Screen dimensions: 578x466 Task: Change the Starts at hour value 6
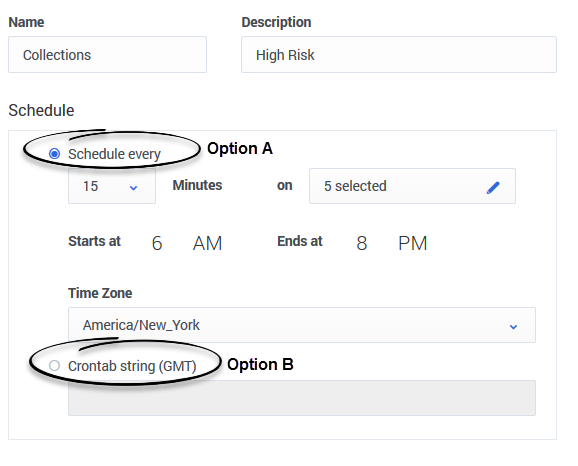[x=157, y=243]
